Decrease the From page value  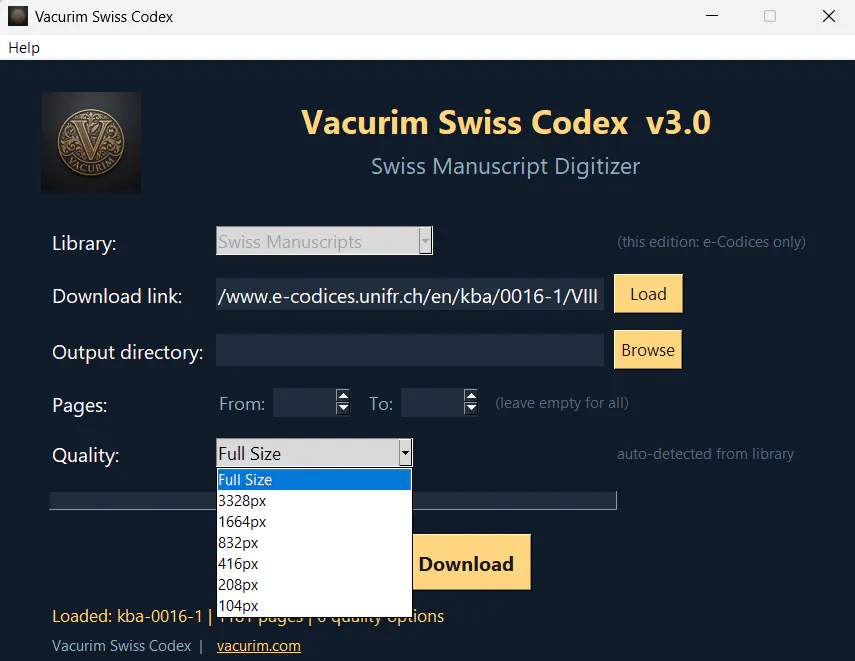(x=343, y=408)
